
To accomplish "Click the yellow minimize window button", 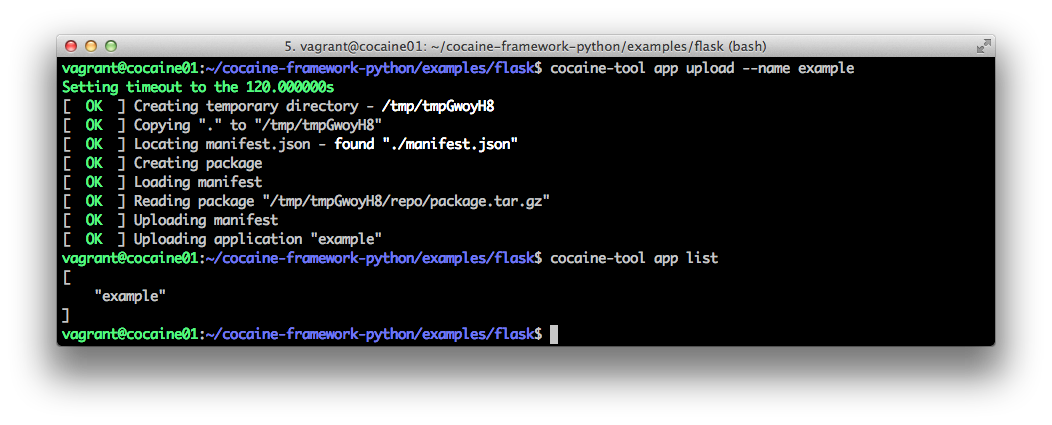I will coord(91,46).
